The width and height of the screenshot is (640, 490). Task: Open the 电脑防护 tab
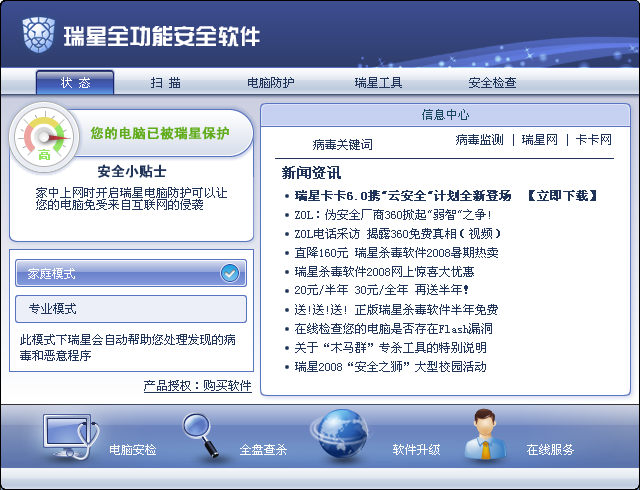coord(271,83)
